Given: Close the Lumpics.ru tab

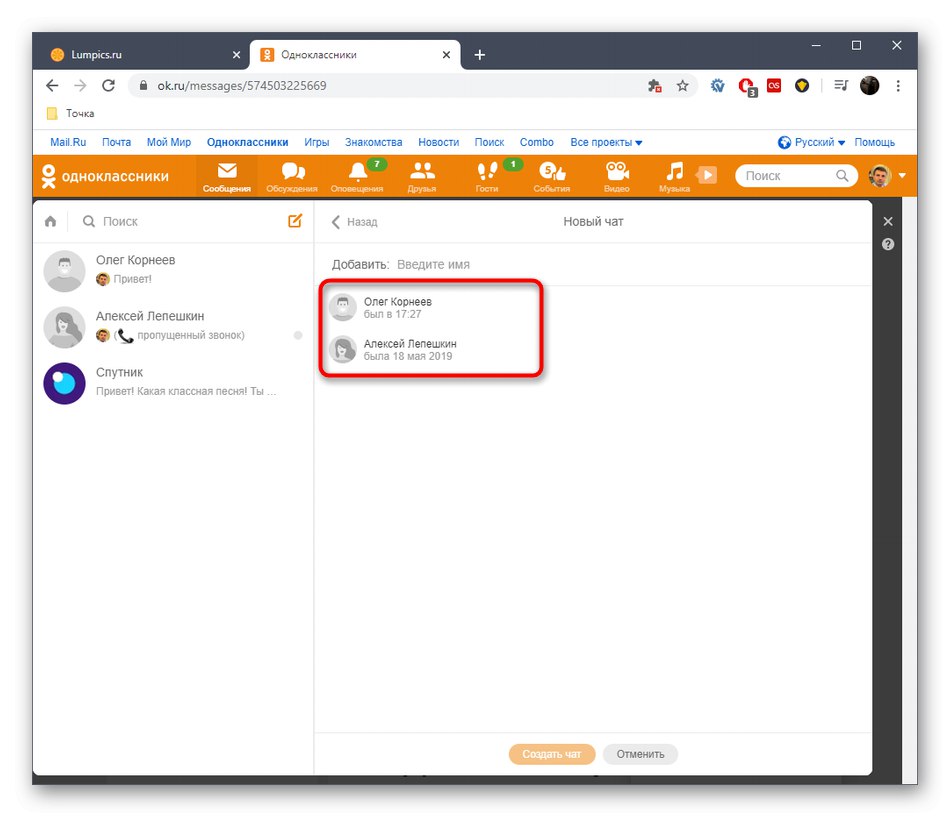Looking at the screenshot, I should pos(236,55).
